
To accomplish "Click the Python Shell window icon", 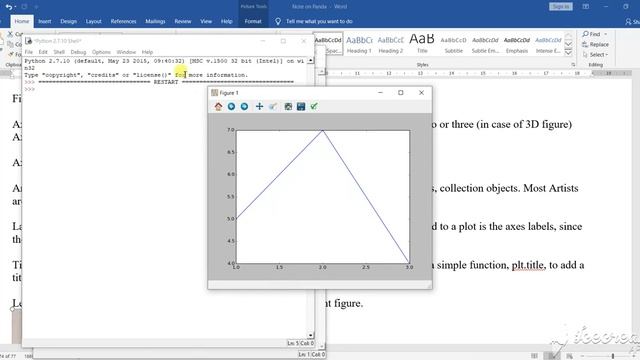I will pos(28,41).
